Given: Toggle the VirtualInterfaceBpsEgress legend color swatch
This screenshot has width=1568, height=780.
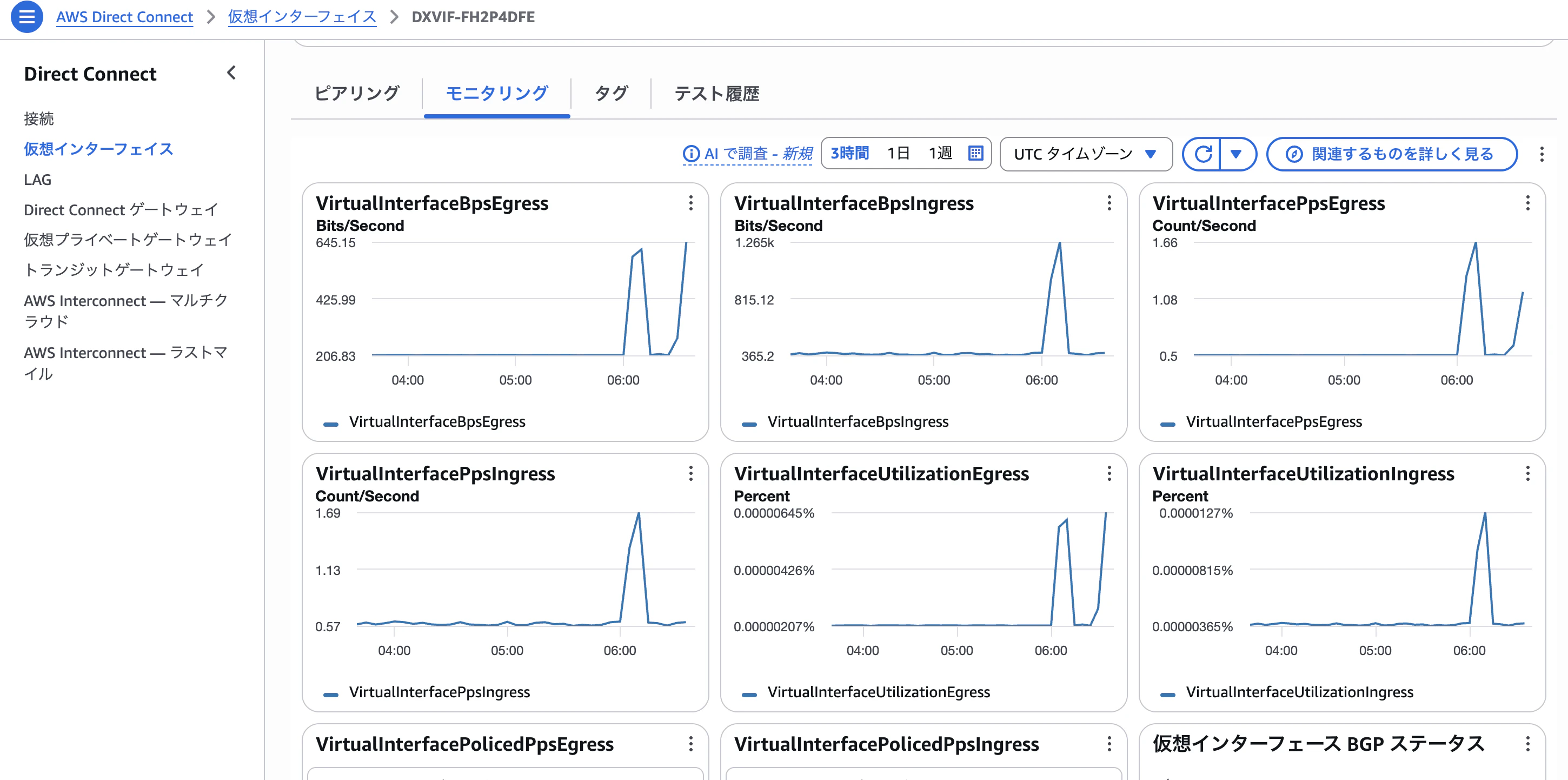Looking at the screenshot, I should [330, 424].
